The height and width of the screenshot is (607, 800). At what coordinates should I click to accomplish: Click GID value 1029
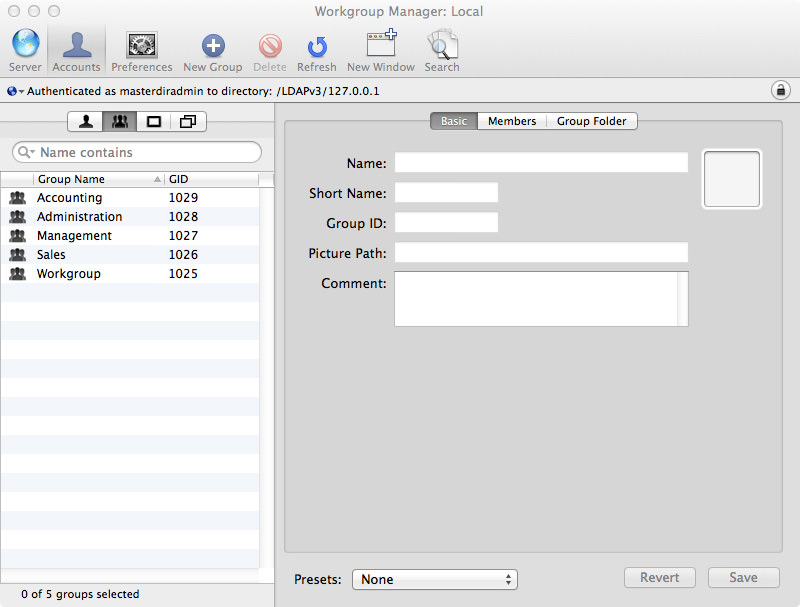[x=183, y=197]
